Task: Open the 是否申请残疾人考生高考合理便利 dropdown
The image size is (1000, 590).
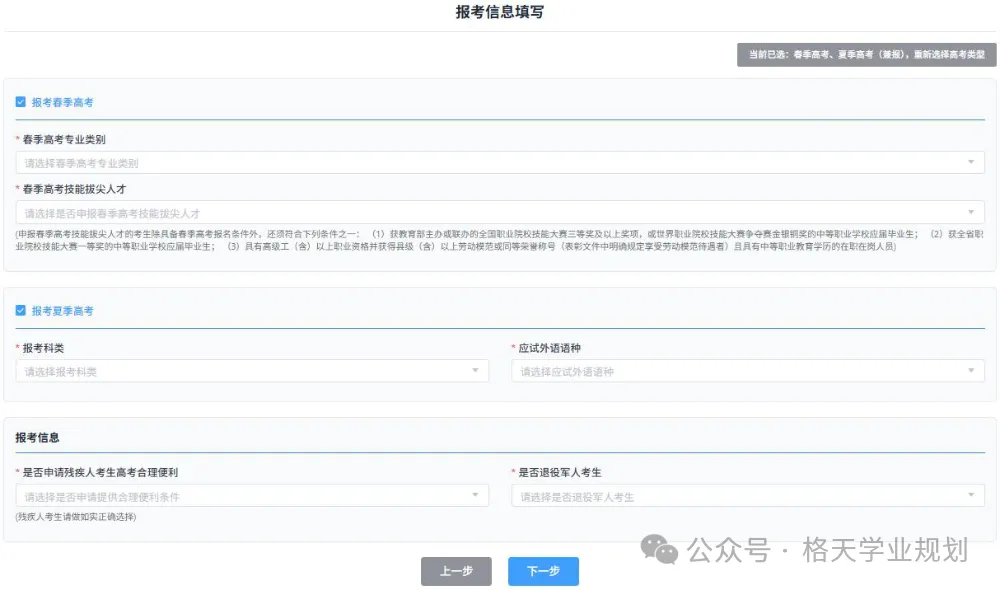Action: coord(252,496)
